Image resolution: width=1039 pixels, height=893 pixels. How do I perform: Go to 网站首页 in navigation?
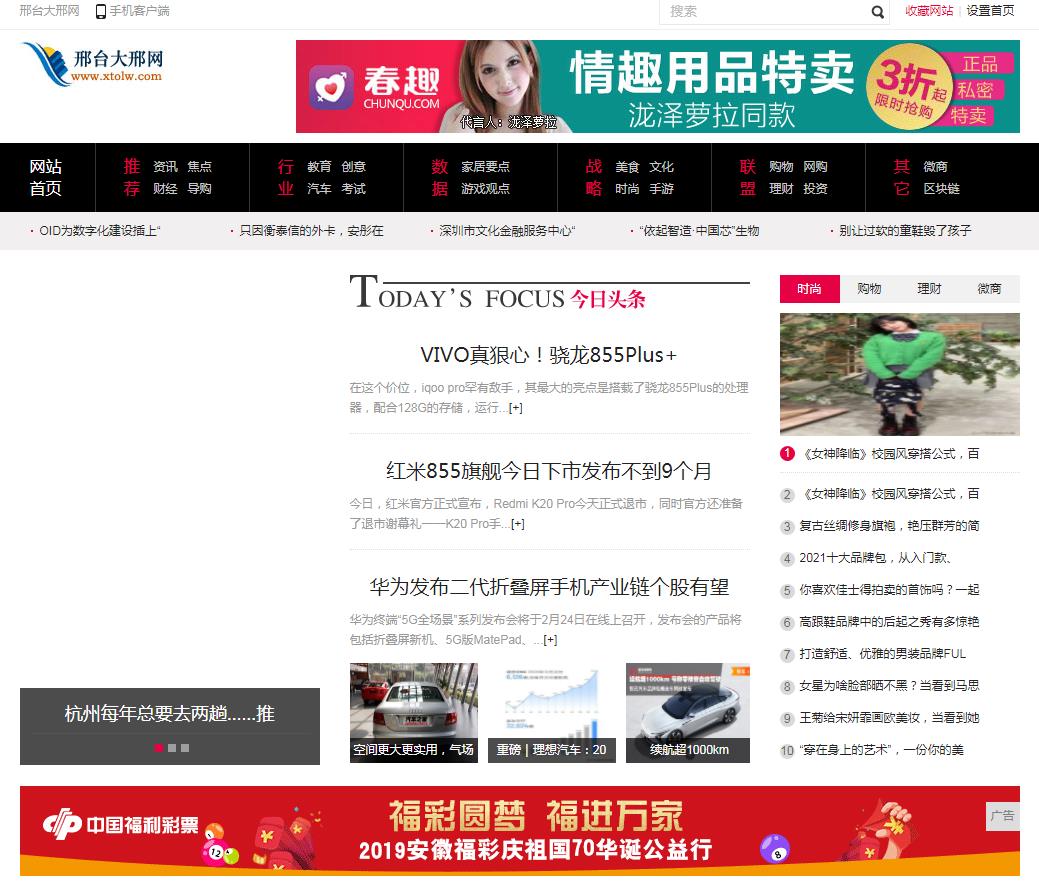(46, 178)
